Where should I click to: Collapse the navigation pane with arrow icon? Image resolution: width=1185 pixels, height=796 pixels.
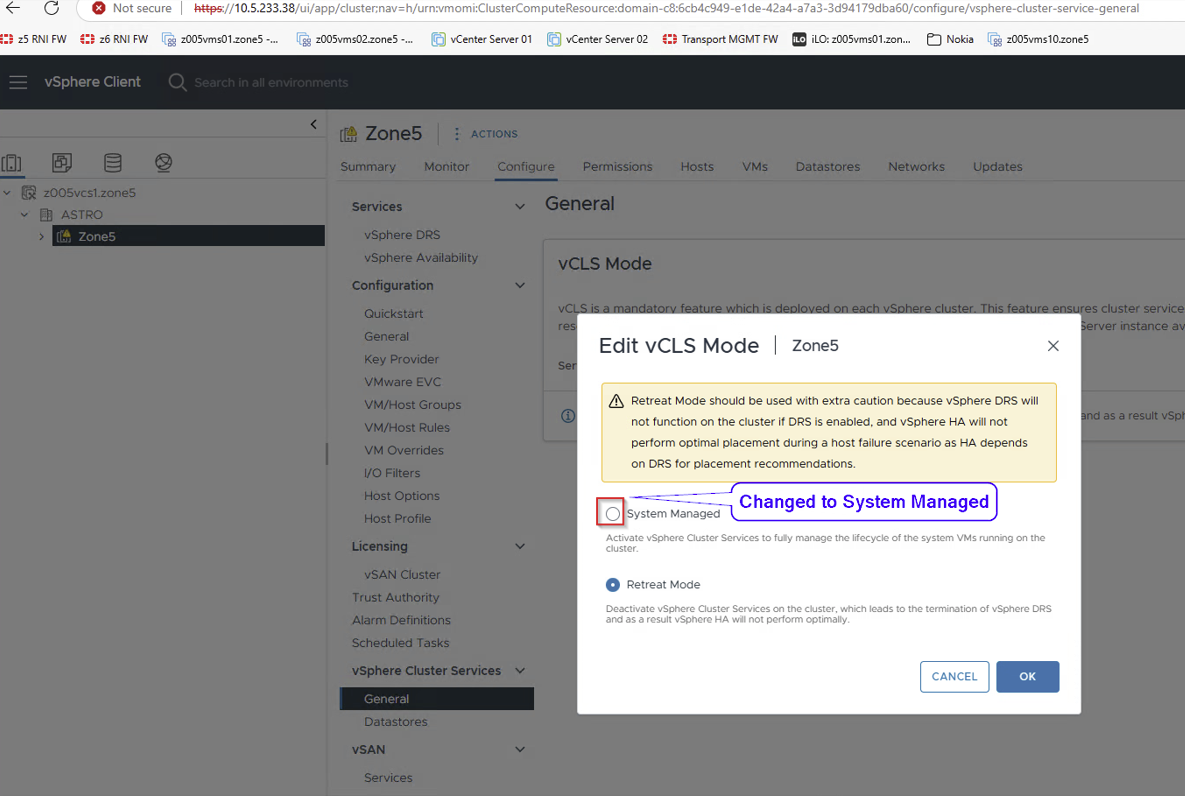[314, 124]
